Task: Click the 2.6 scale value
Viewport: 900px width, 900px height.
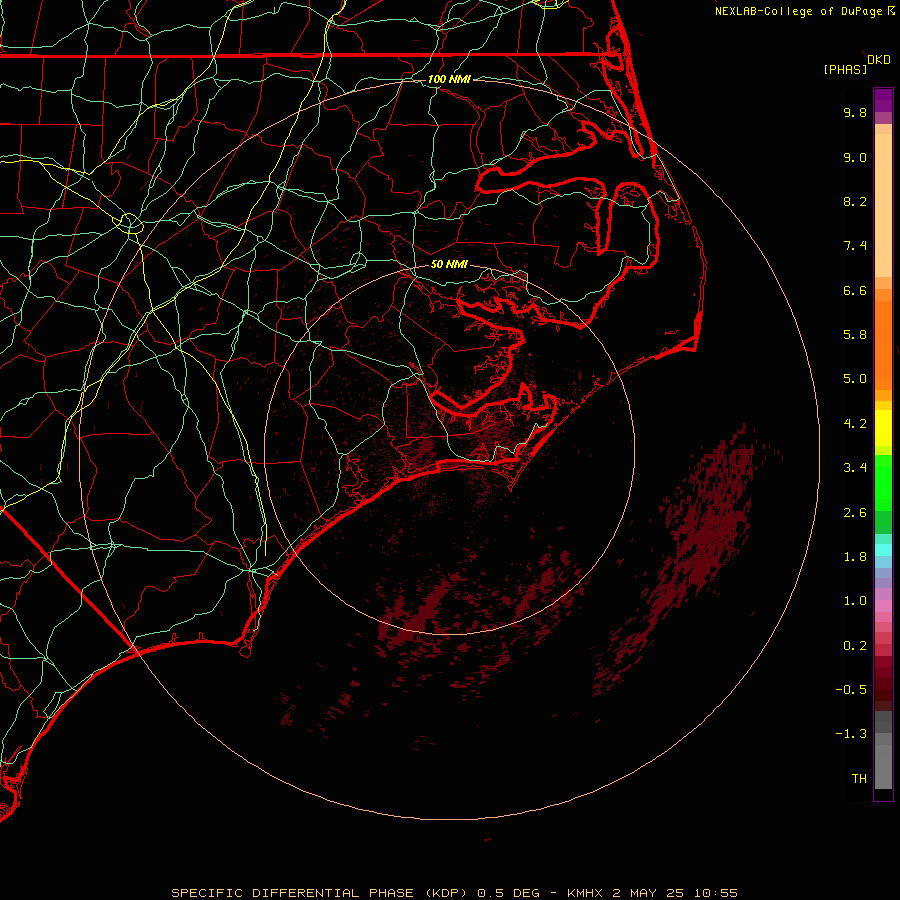Action: [855, 513]
